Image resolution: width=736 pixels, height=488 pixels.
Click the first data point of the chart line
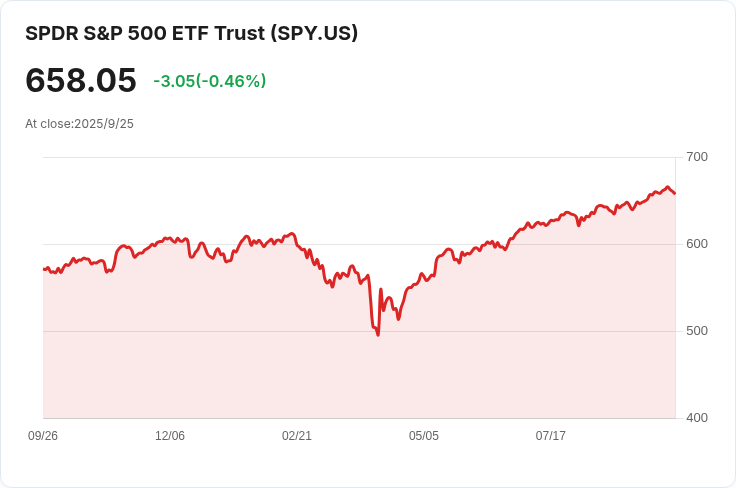point(44,269)
